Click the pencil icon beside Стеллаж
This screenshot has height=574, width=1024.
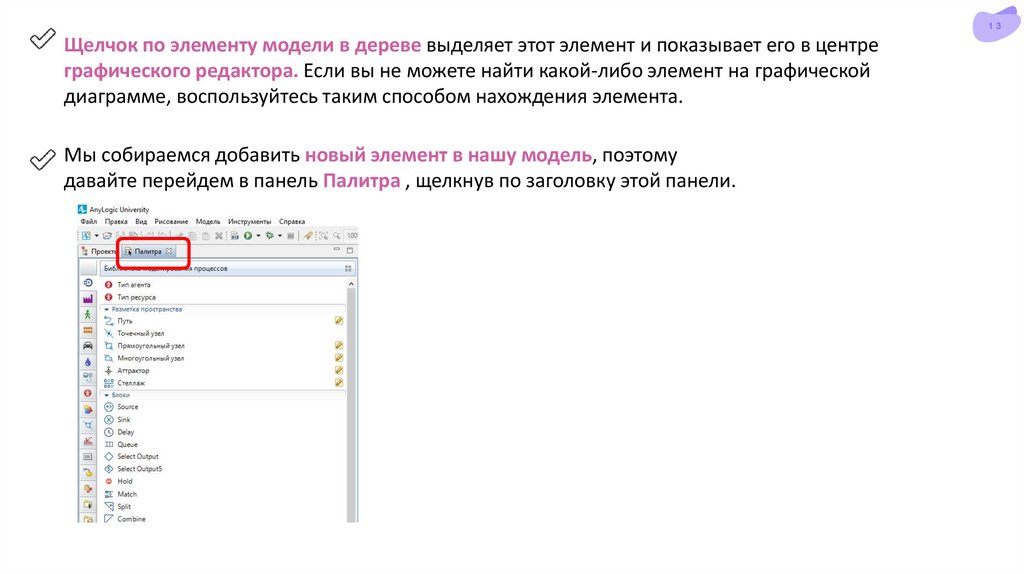pyautogui.click(x=339, y=383)
